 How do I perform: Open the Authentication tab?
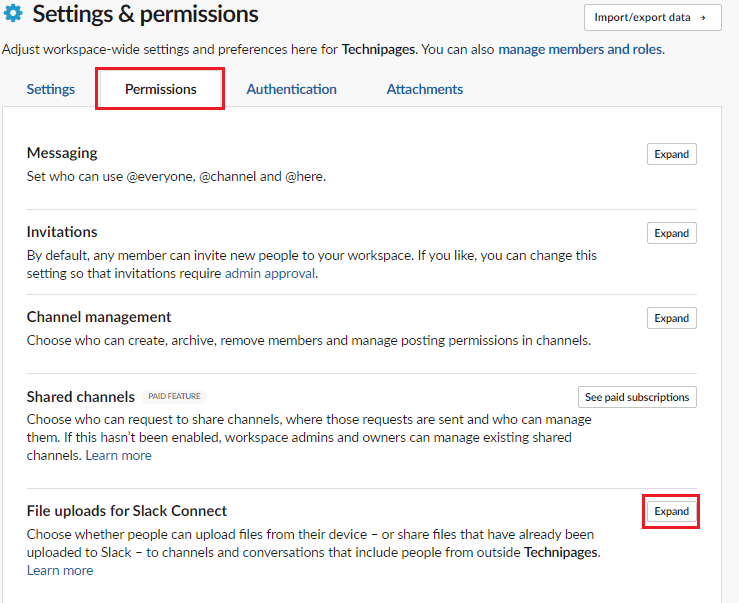coord(291,89)
